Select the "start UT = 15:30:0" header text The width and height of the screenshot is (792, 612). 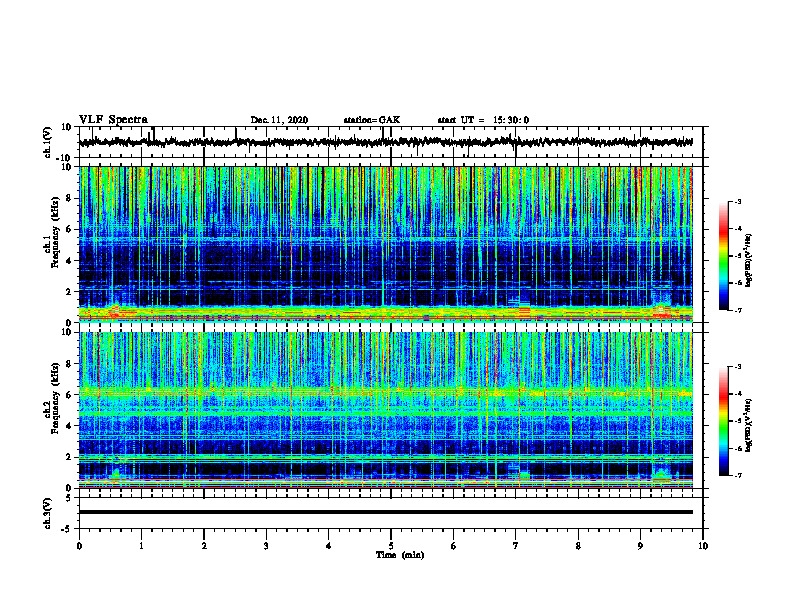[x=483, y=120]
